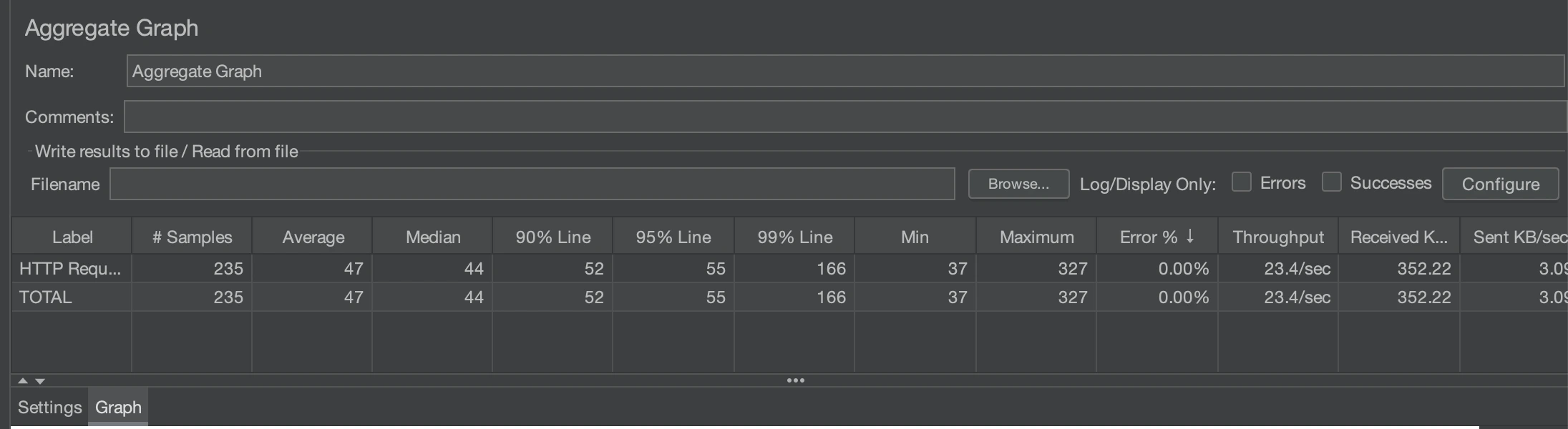Open the Configure dialog button

pos(1500,184)
